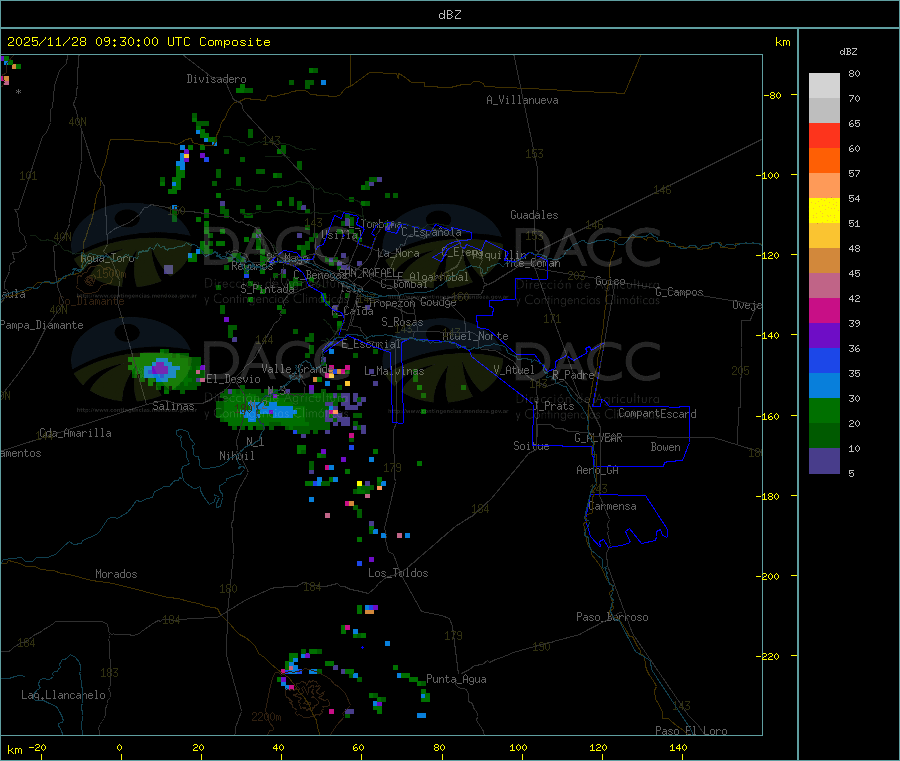900x761 pixels.
Task: Click the 'V_Atuel' label
Action: (514, 370)
